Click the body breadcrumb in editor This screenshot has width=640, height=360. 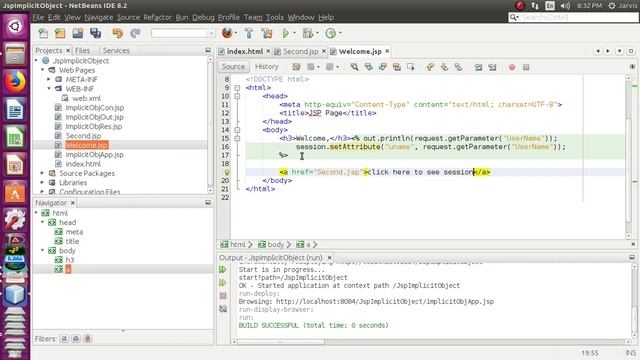276,244
